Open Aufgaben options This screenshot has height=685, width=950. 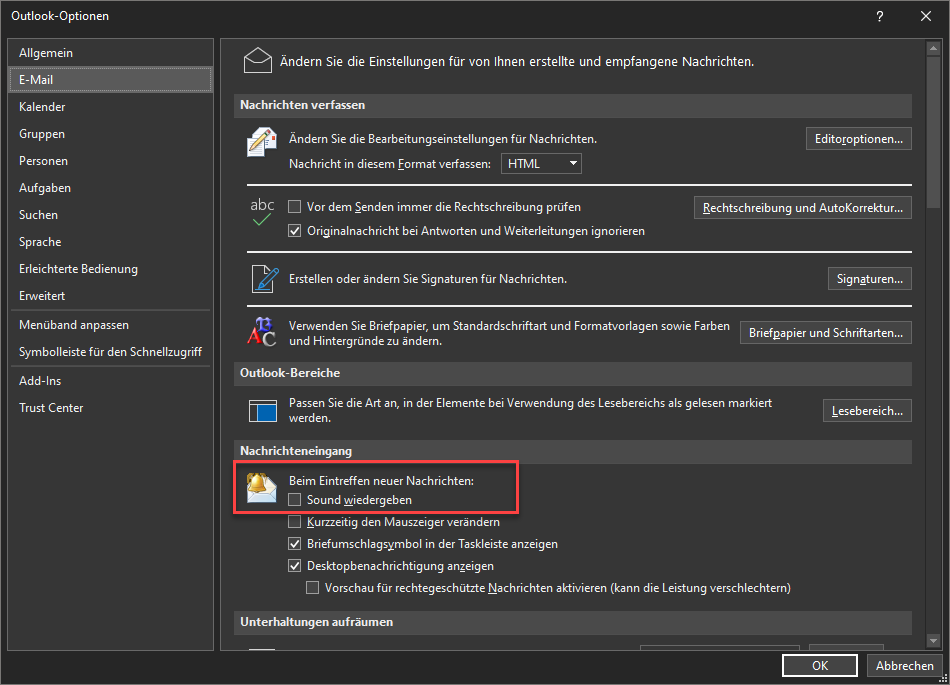[111, 188]
